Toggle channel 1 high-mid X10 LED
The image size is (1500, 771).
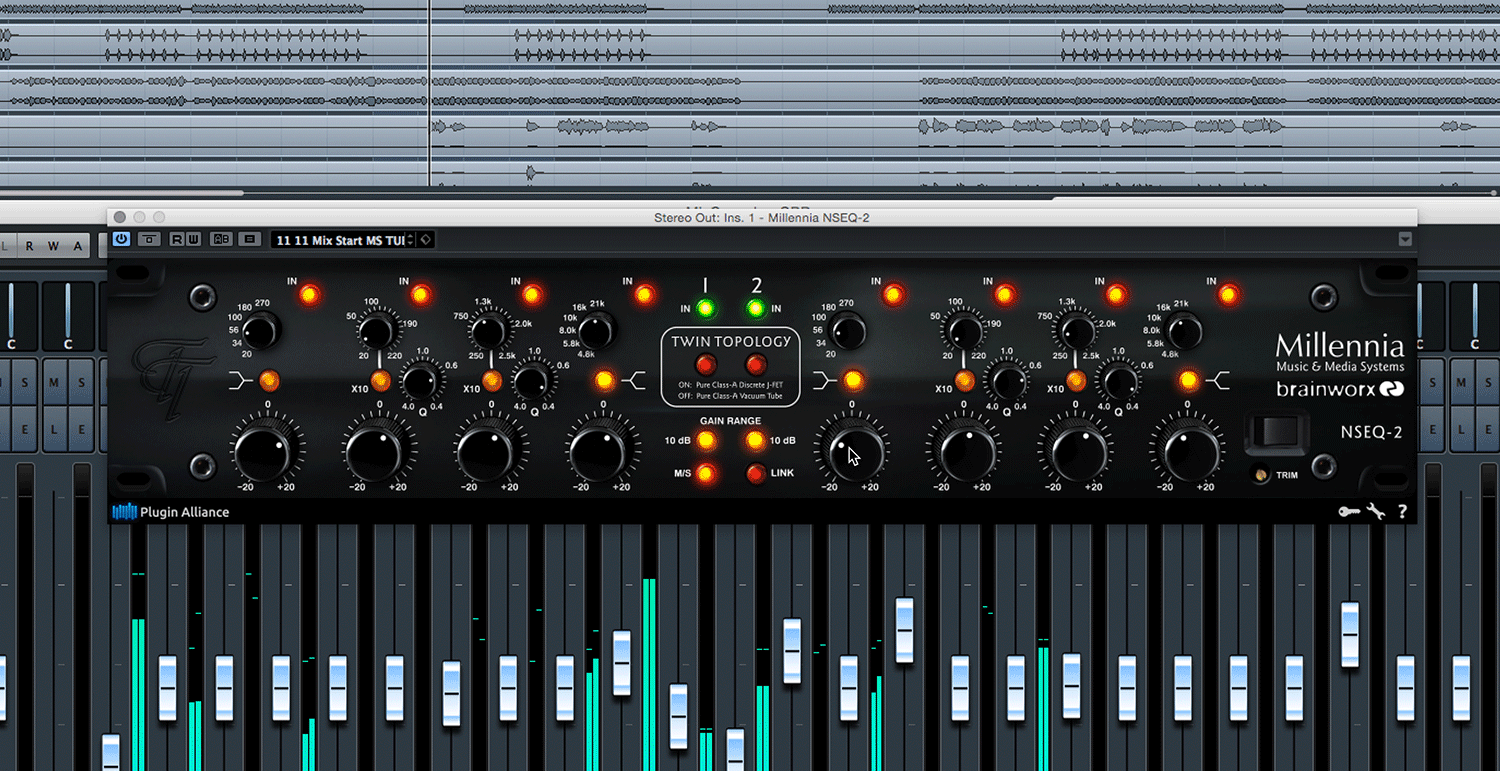pos(492,380)
